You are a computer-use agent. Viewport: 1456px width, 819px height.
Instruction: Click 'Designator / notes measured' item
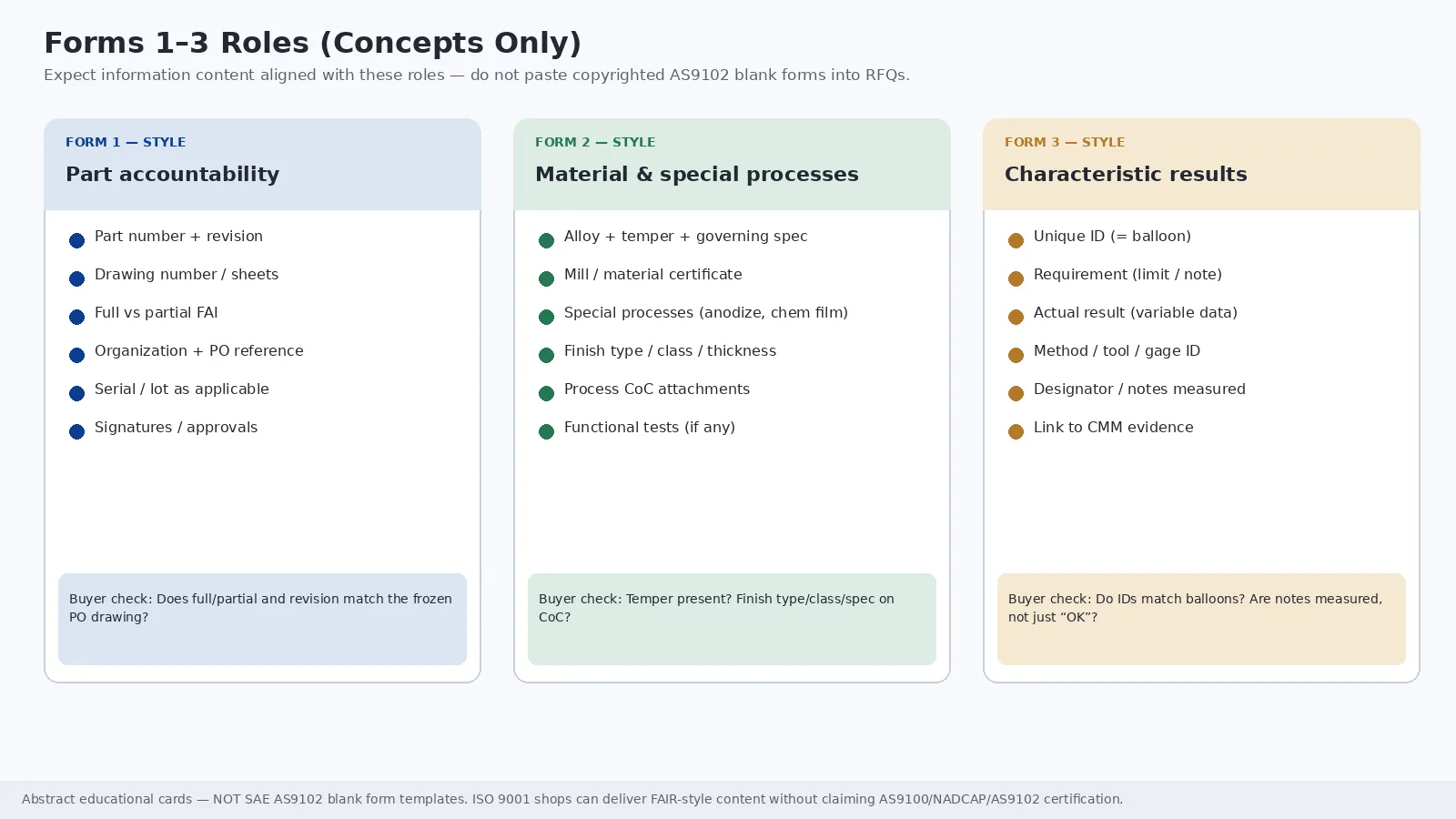[x=1139, y=389]
